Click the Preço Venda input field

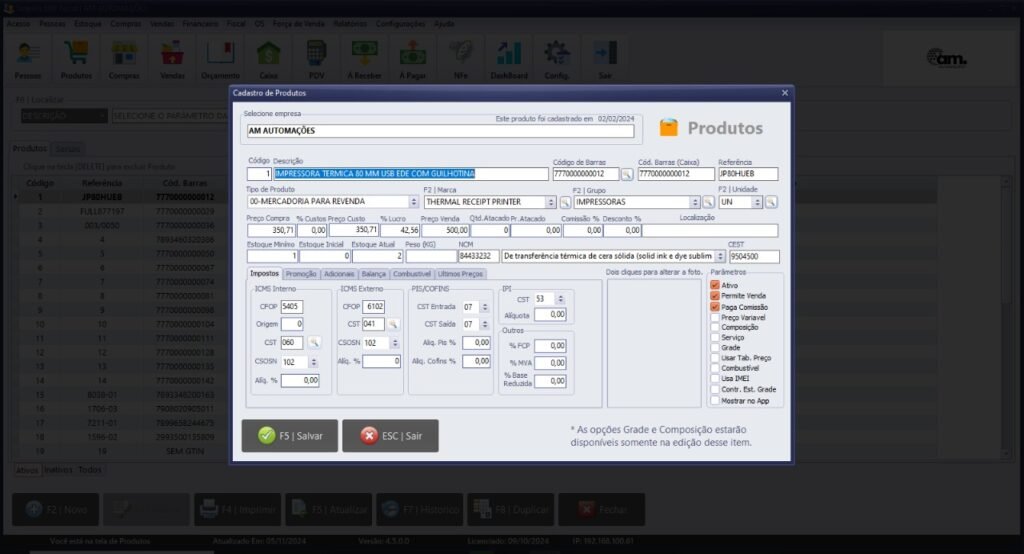444,230
